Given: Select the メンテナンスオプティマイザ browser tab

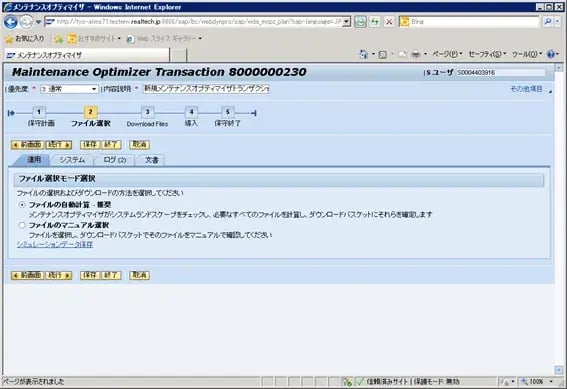Looking at the screenshot, I should (x=87, y=55).
